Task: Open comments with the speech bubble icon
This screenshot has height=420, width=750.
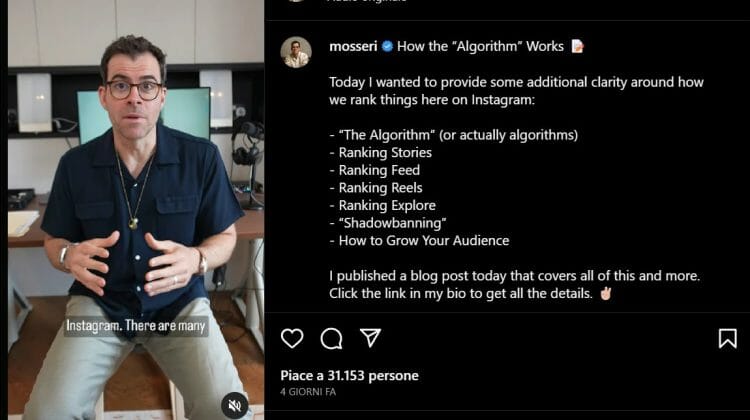Action: pos(331,338)
